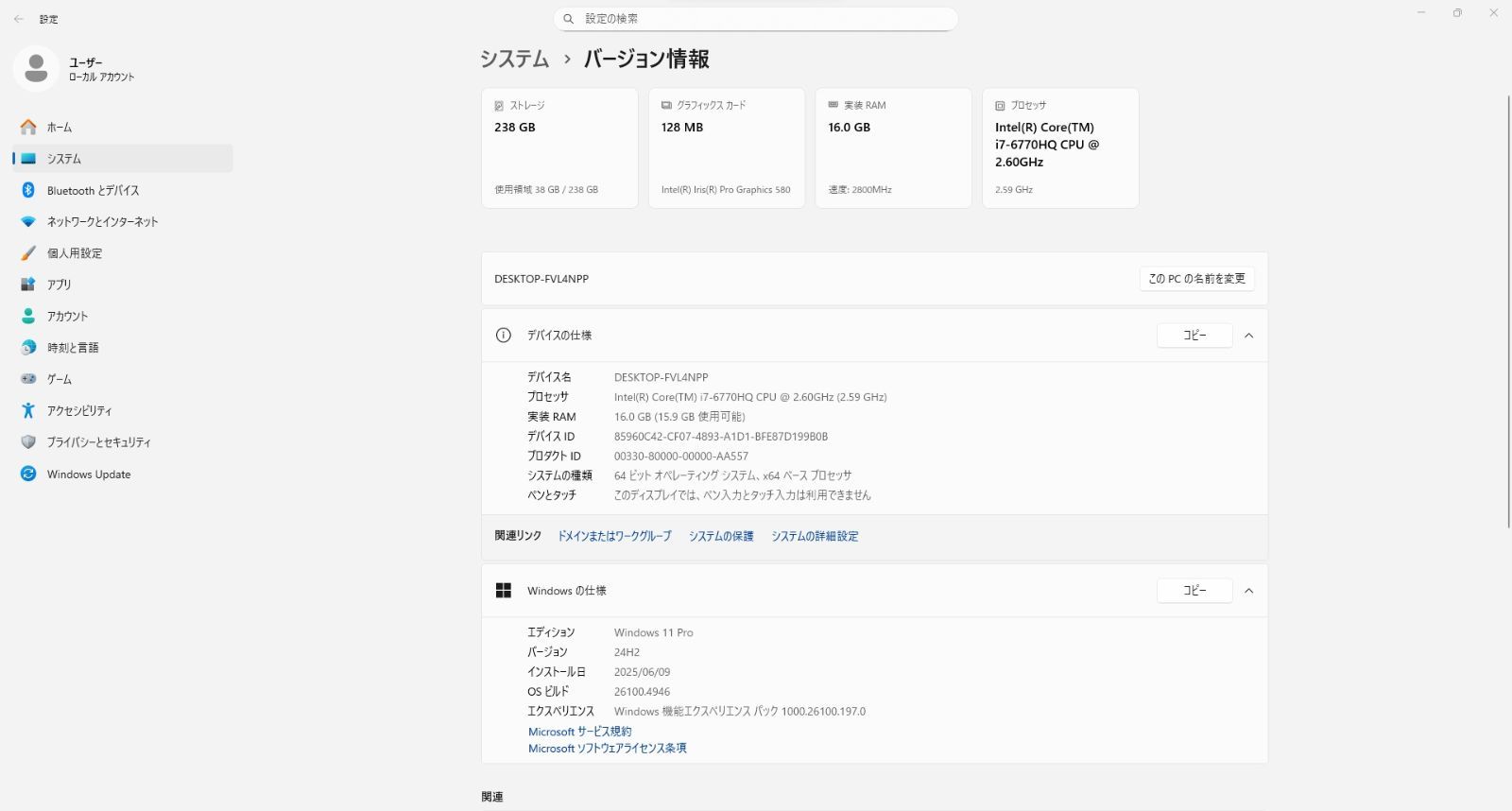Viewport: 1512px width, 811px height.
Task: Open ゲーム settings page
Action: [123, 379]
